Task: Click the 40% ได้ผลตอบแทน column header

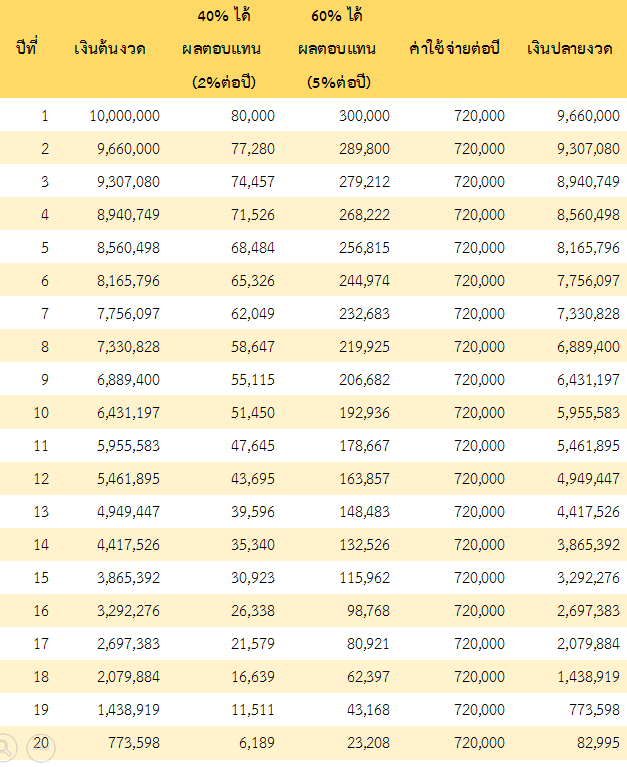Action: 230,49
